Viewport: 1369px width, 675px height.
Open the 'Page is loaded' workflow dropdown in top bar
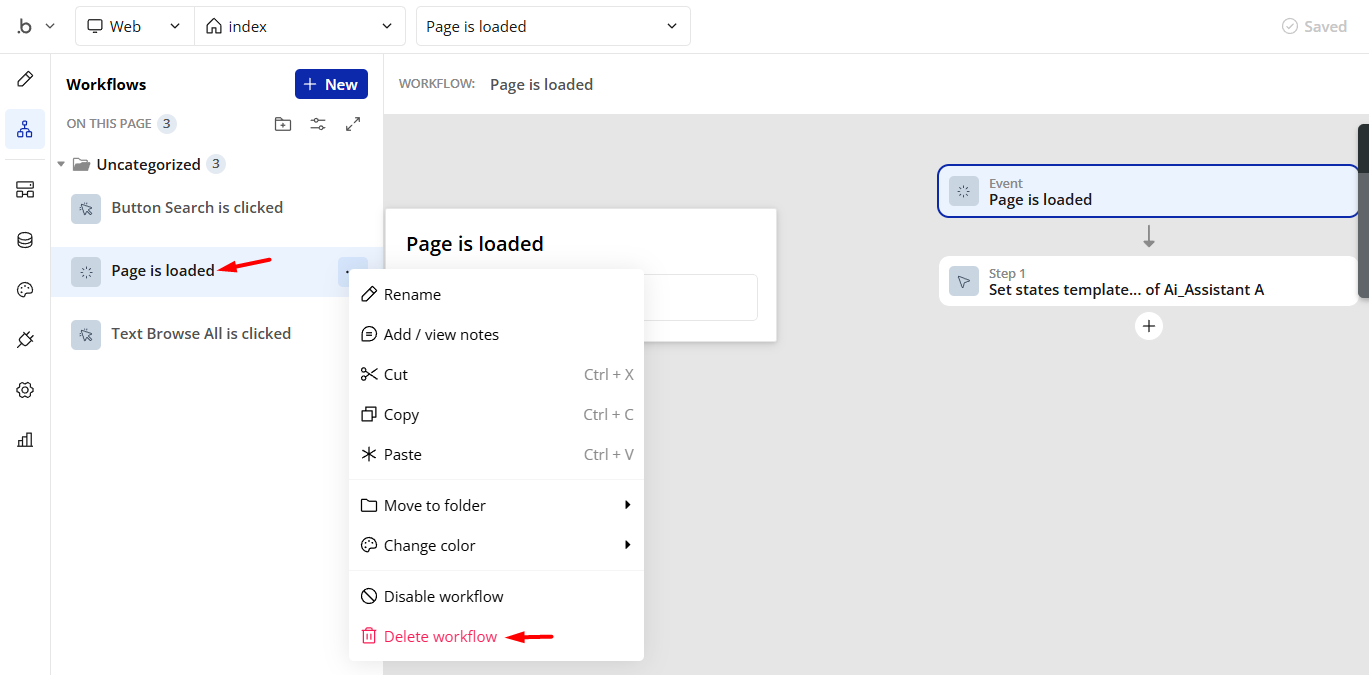[552, 27]
